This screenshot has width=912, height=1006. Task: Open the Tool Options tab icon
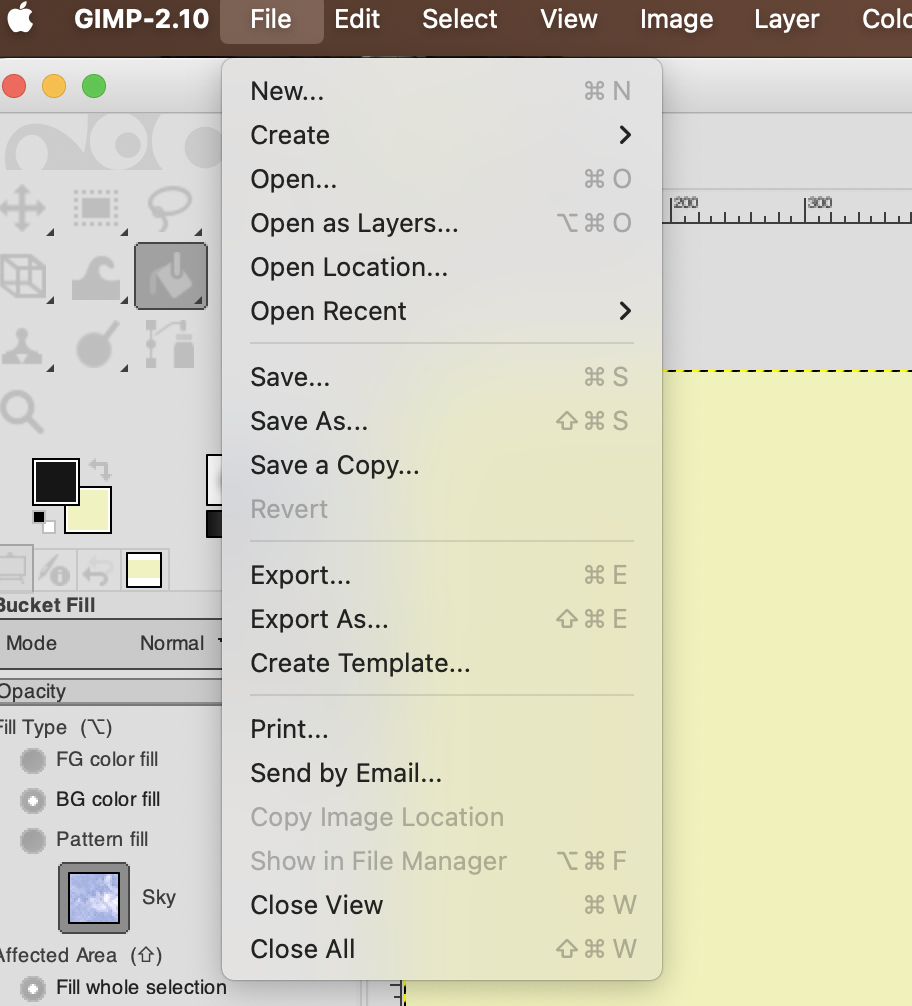pyautogui.click(x=14, y=568)
